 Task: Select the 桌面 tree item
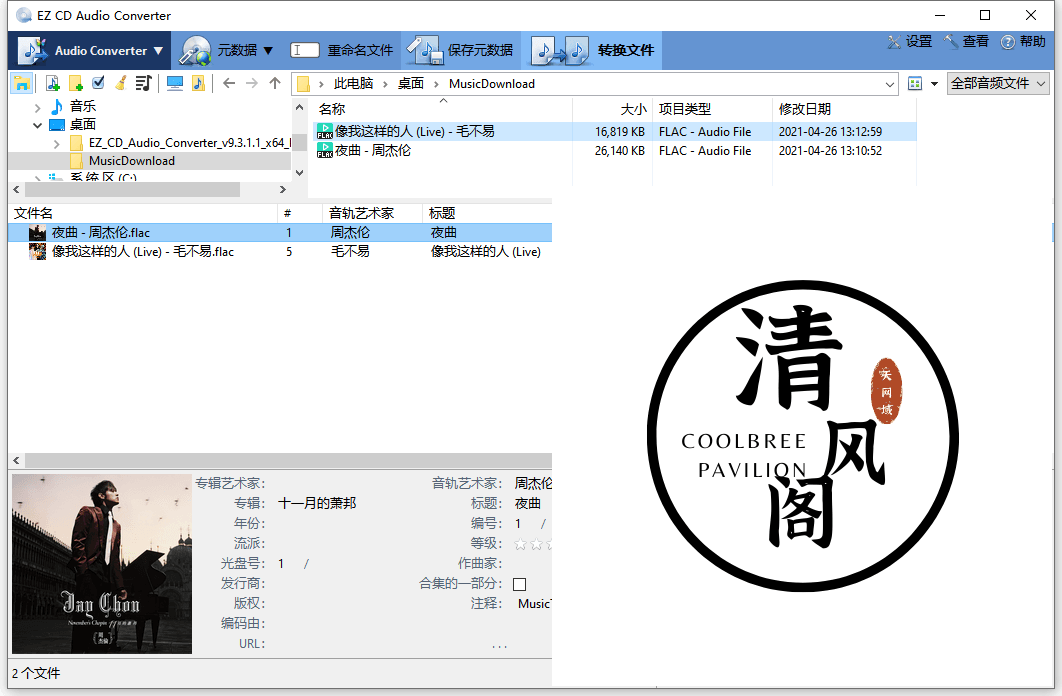pyautogui.click(x=83, y=125)
